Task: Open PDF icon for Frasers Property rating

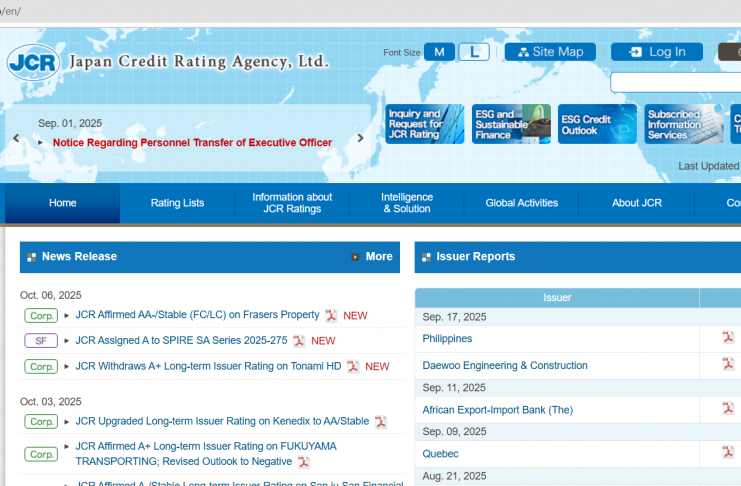Action: [x=331, y=315]
